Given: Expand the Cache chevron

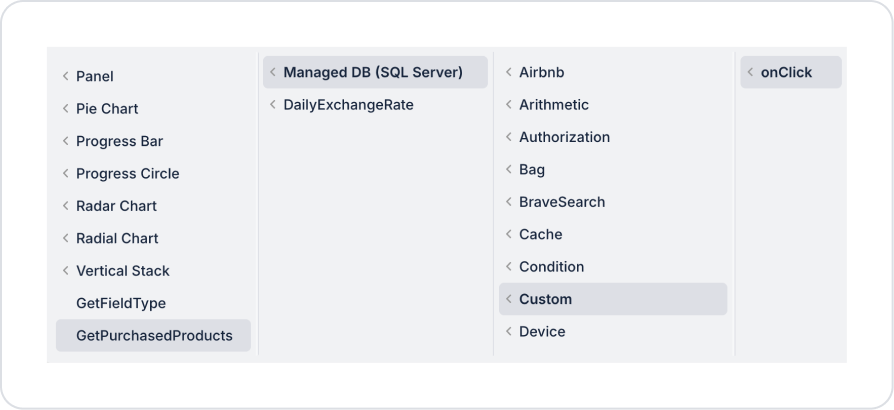Looking at the screenshot, I should (x=509, y=234).
